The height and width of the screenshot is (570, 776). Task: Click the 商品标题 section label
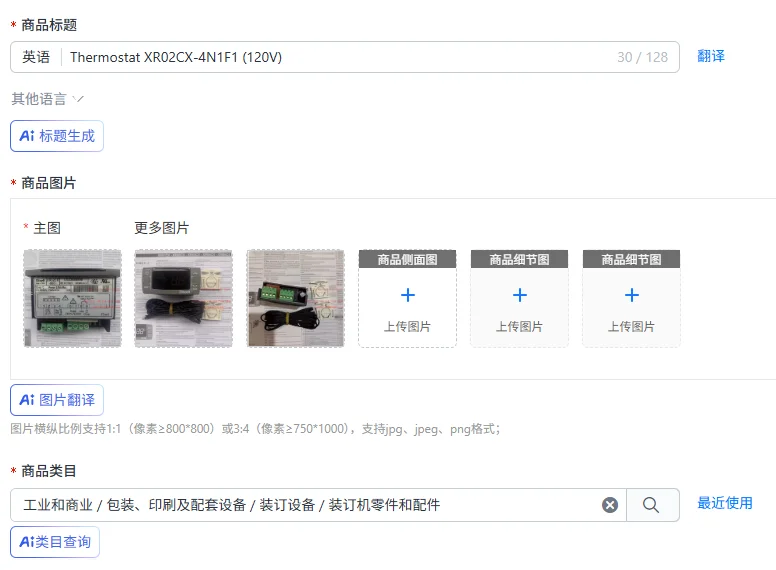click(x=49, y=25)
